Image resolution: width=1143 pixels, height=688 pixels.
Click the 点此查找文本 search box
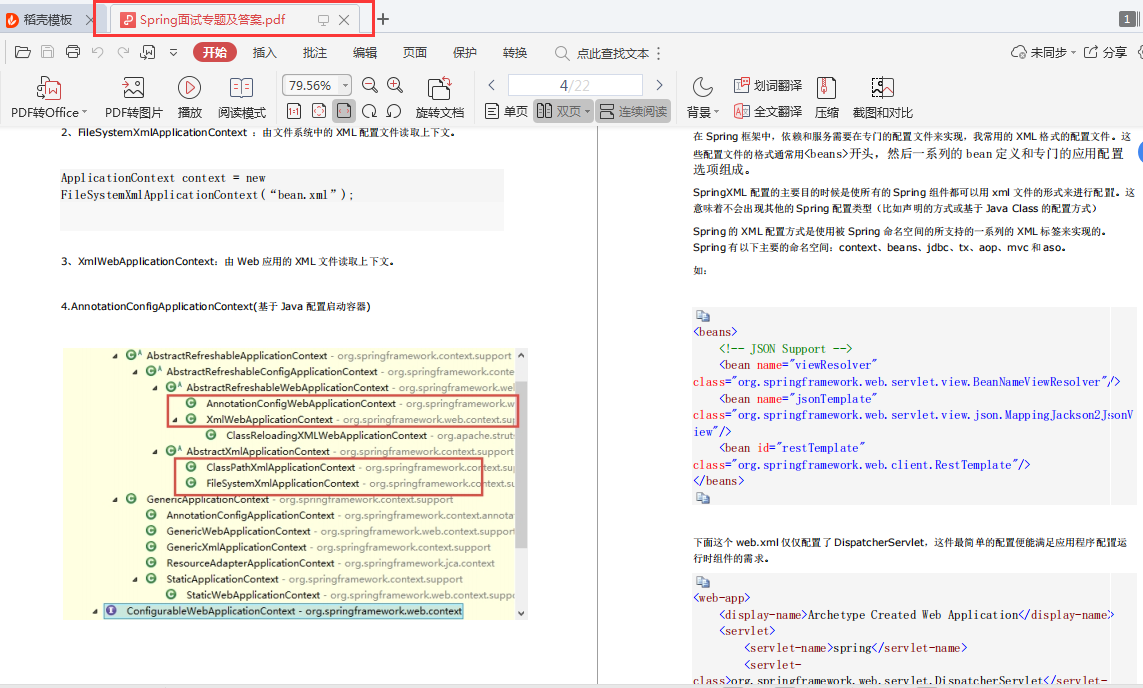(x=602, y=53)
